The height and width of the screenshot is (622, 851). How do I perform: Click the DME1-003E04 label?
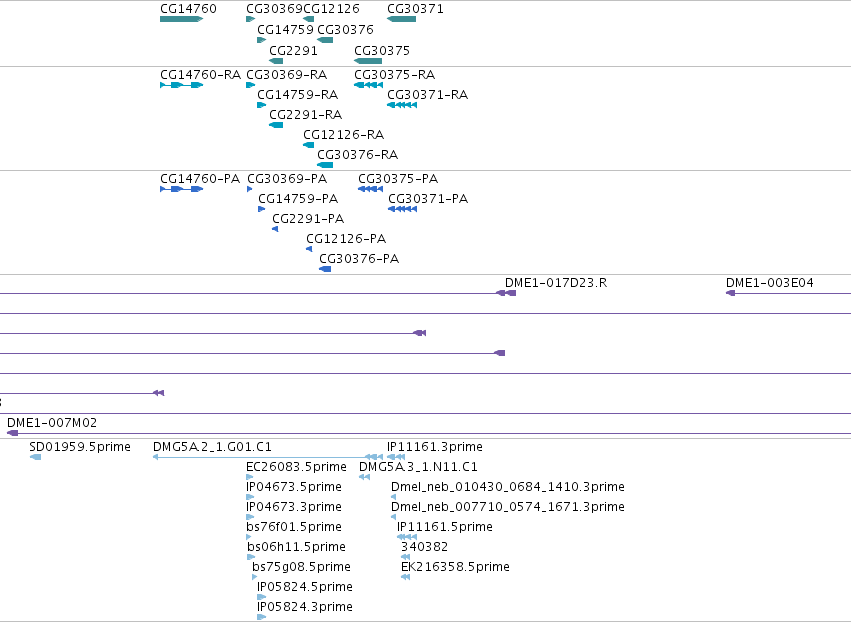770,283
